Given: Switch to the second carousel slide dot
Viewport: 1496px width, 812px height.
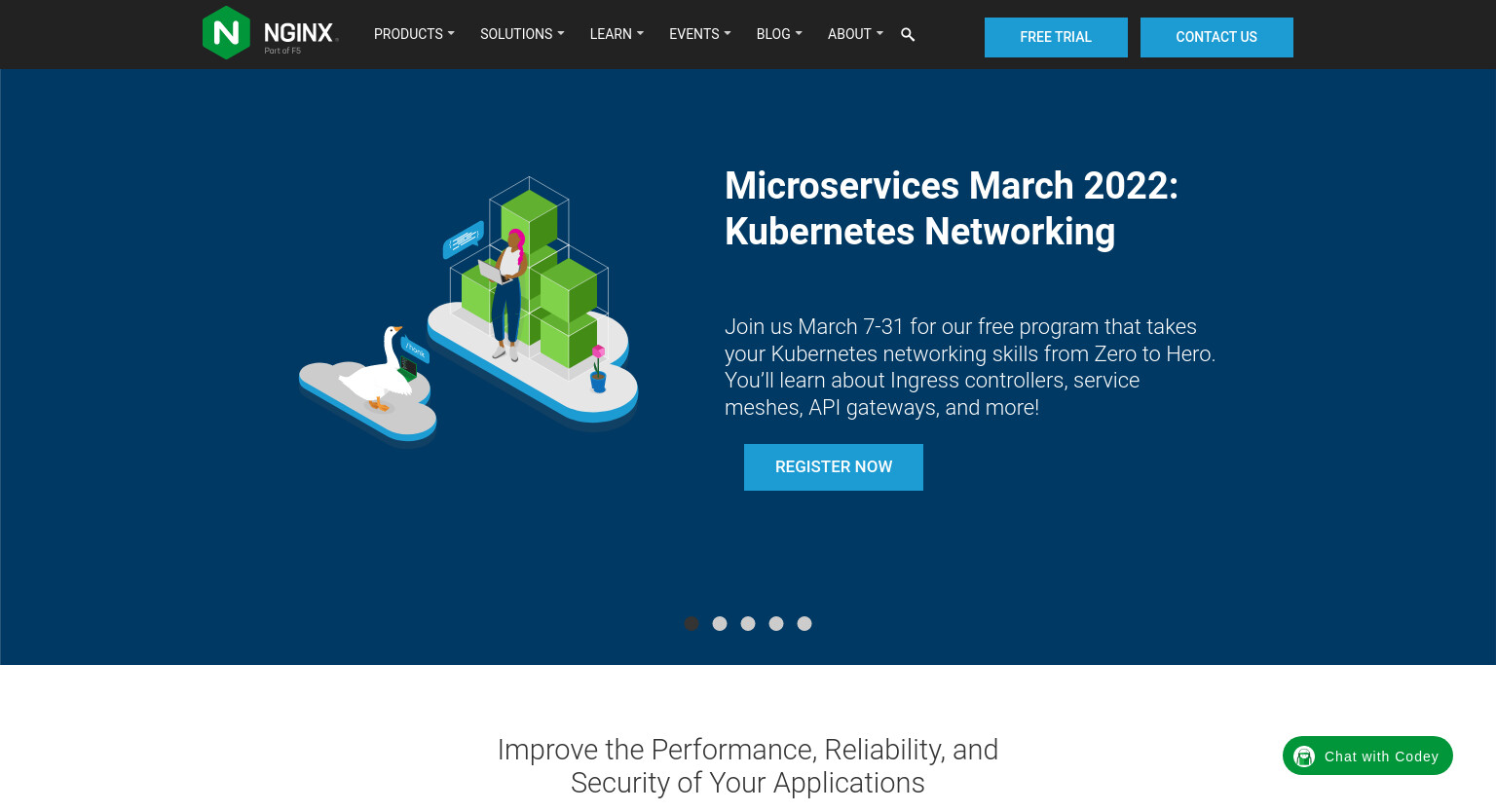Looking at the screenshot, I should coord(720,624).
